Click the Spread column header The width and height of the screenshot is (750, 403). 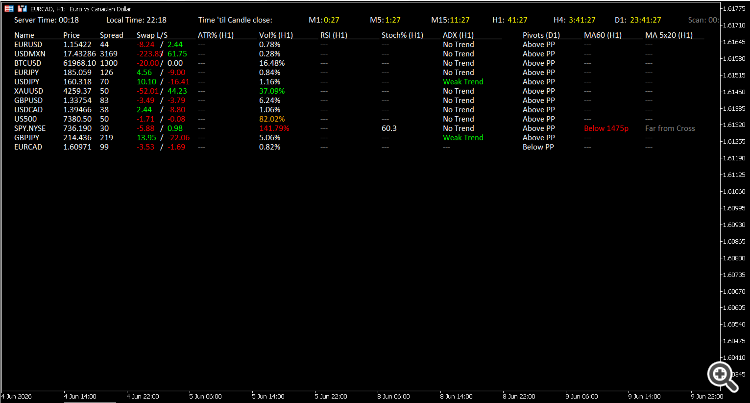(x=111, y=35)
